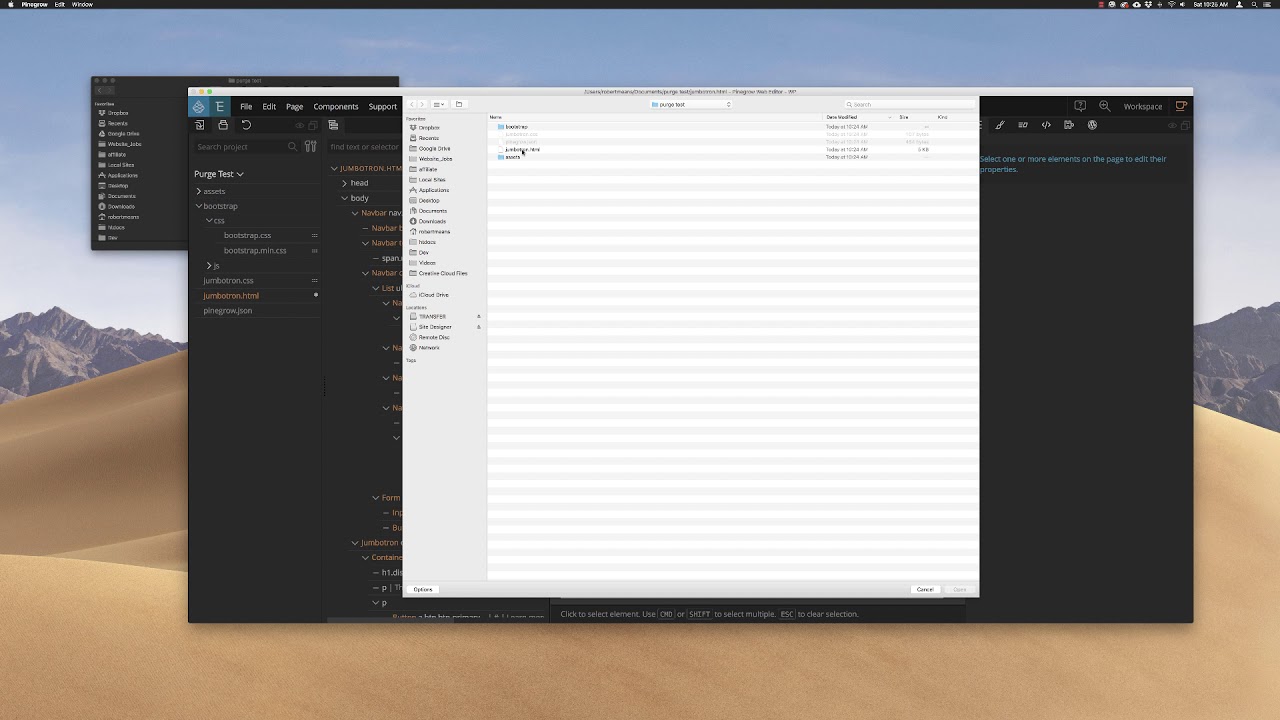This screenshot has width=1280, height=720.
Task: Click the actions icon left of WordPress icon
Action: coord(1069,125)
